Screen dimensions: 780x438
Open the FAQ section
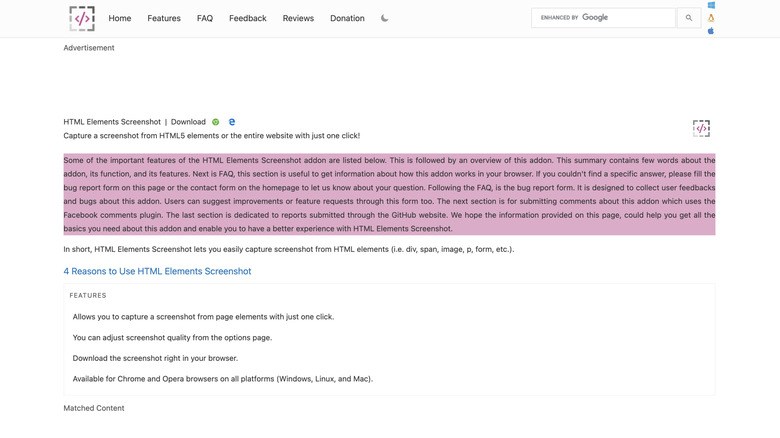coord(205,18)
